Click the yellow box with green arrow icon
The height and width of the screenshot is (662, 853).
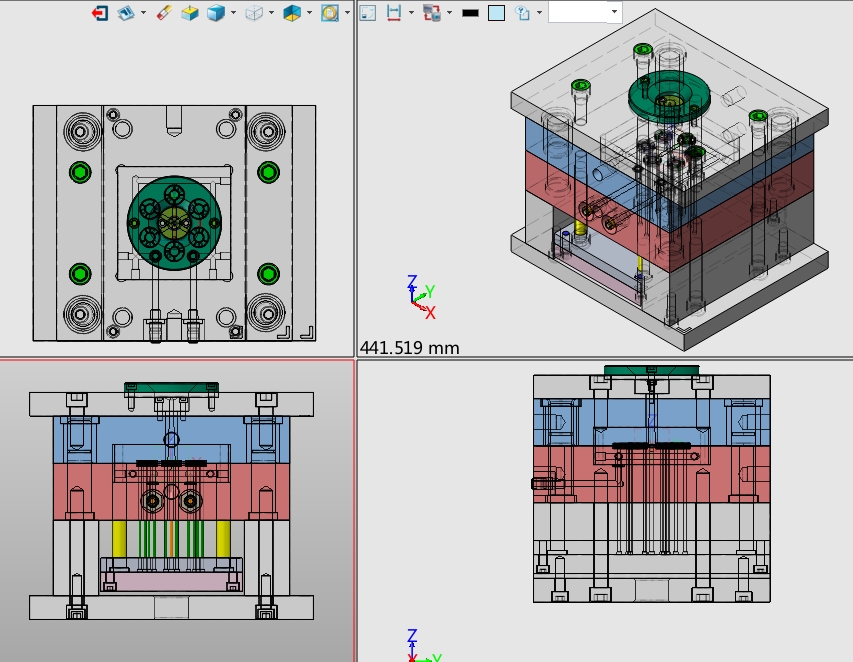click(x=189, y=13)
